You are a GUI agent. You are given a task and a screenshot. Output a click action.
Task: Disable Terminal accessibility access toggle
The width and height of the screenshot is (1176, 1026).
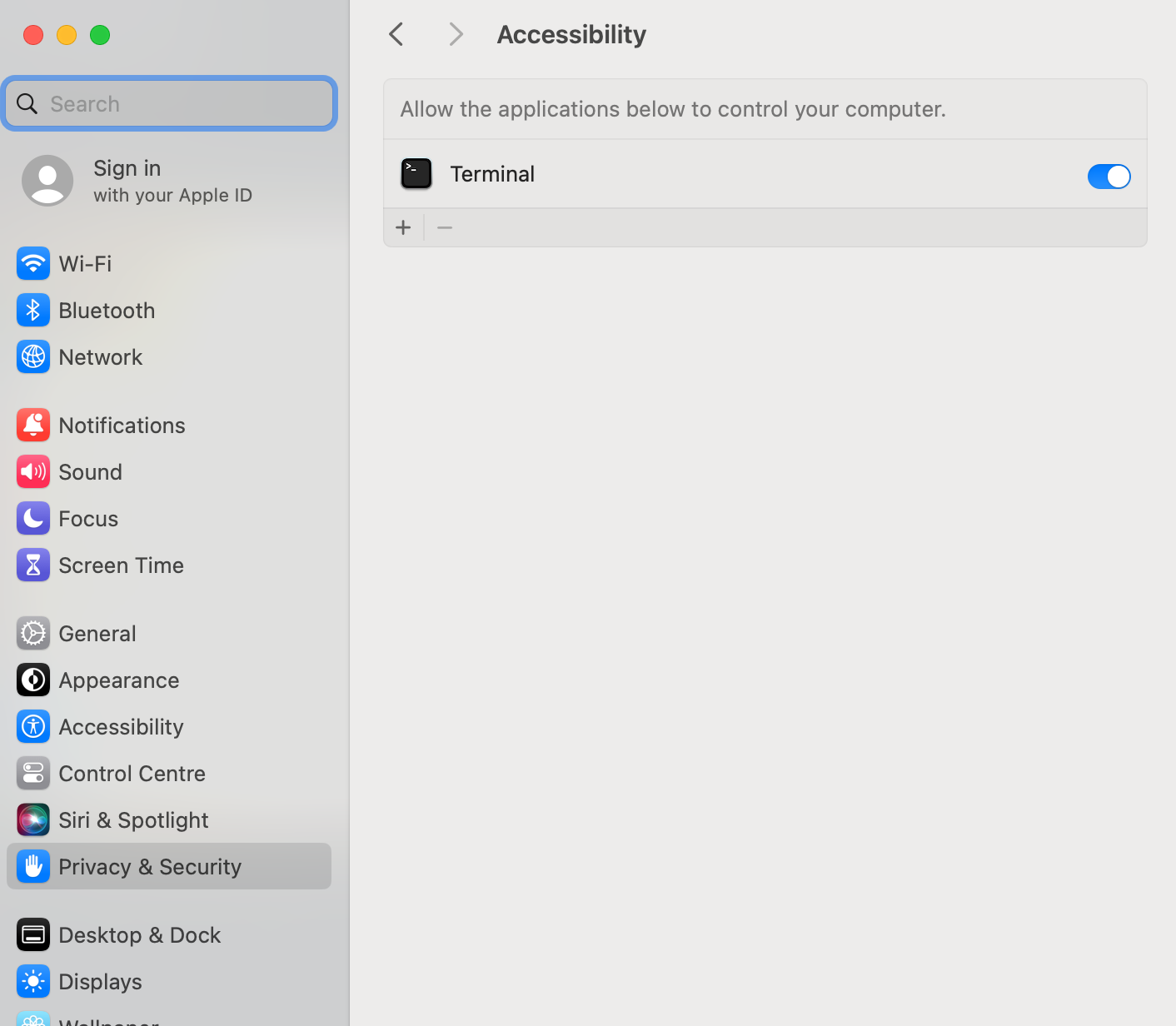(x=1109, y=177)
